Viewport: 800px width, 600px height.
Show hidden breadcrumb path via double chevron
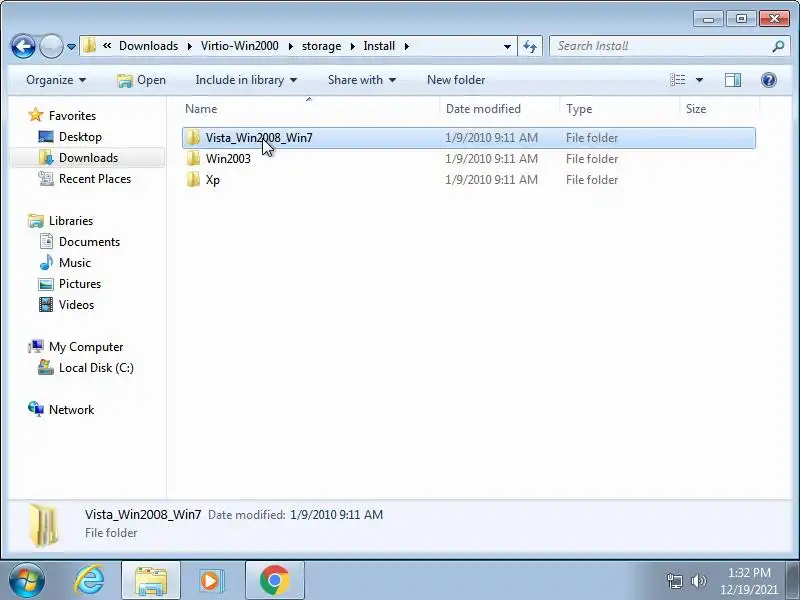pos(107,46)
